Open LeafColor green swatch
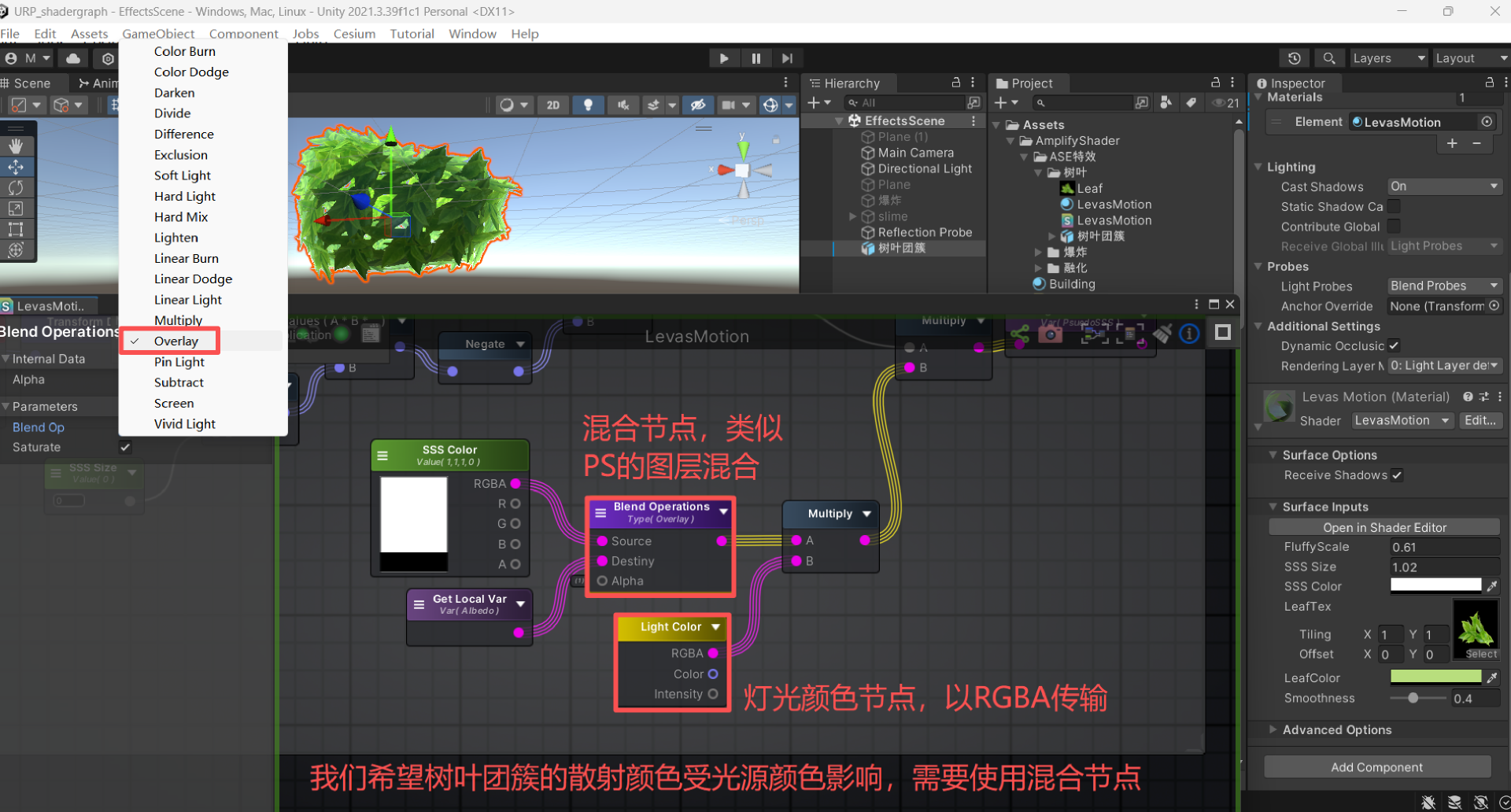1511x812 pixels. pyautogui.click(x=1435, y=677)
